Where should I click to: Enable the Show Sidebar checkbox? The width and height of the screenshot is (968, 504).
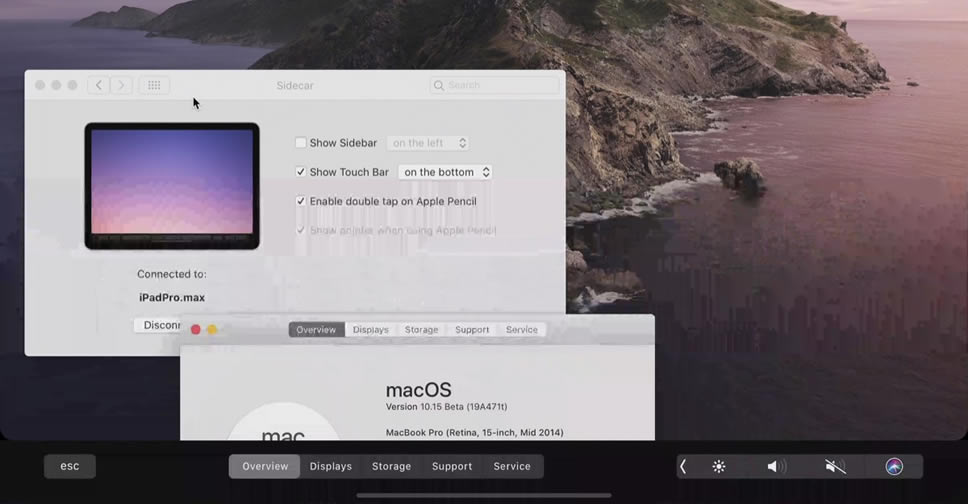point(301,143)
